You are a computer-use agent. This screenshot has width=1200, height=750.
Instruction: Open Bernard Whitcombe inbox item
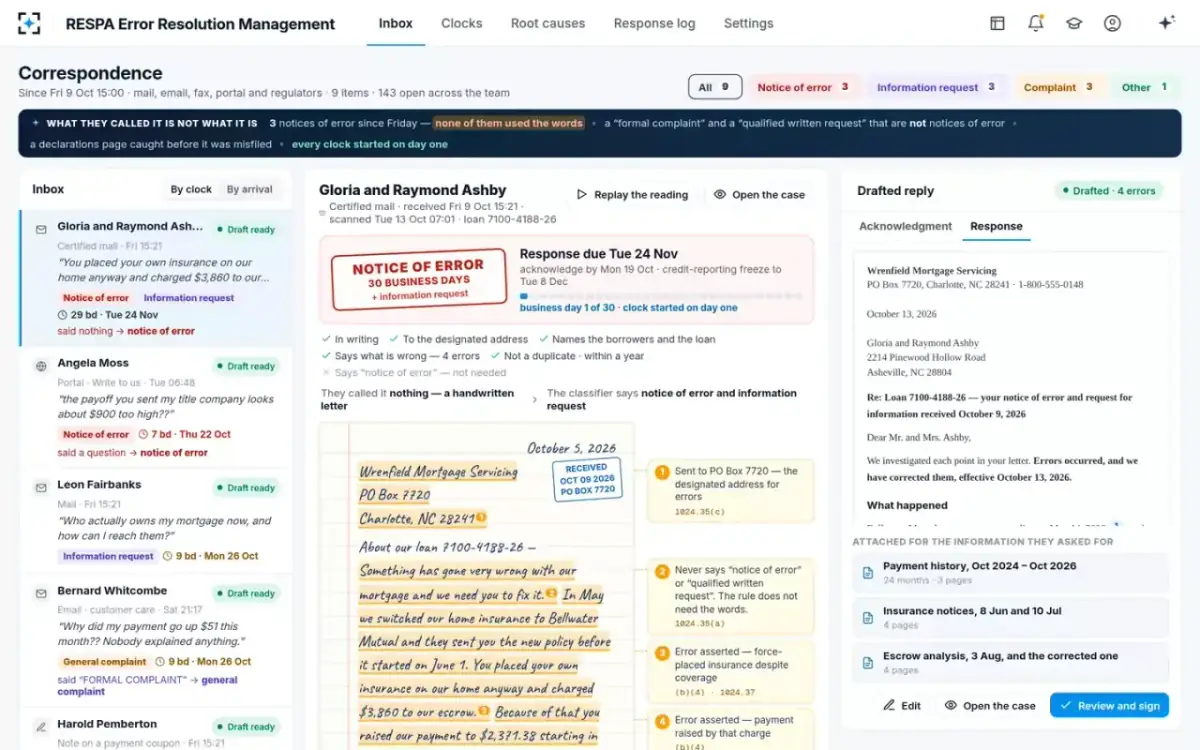(x=156, y=639)
